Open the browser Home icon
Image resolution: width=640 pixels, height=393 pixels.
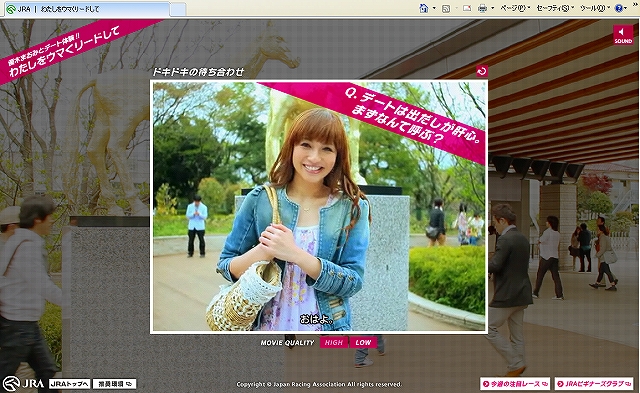point(424,8)
